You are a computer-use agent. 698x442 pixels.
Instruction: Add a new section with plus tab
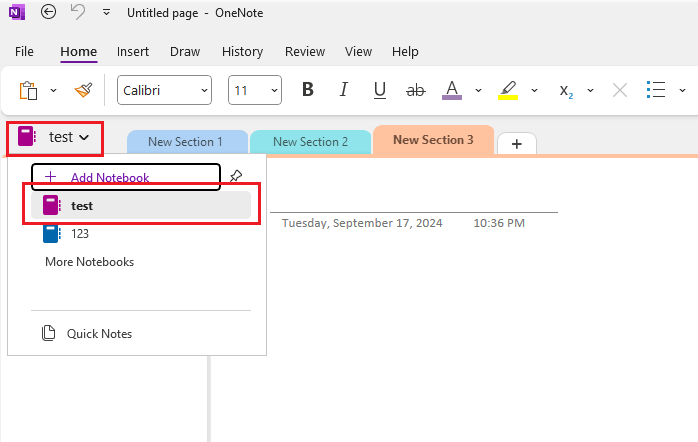pos(517,144)
